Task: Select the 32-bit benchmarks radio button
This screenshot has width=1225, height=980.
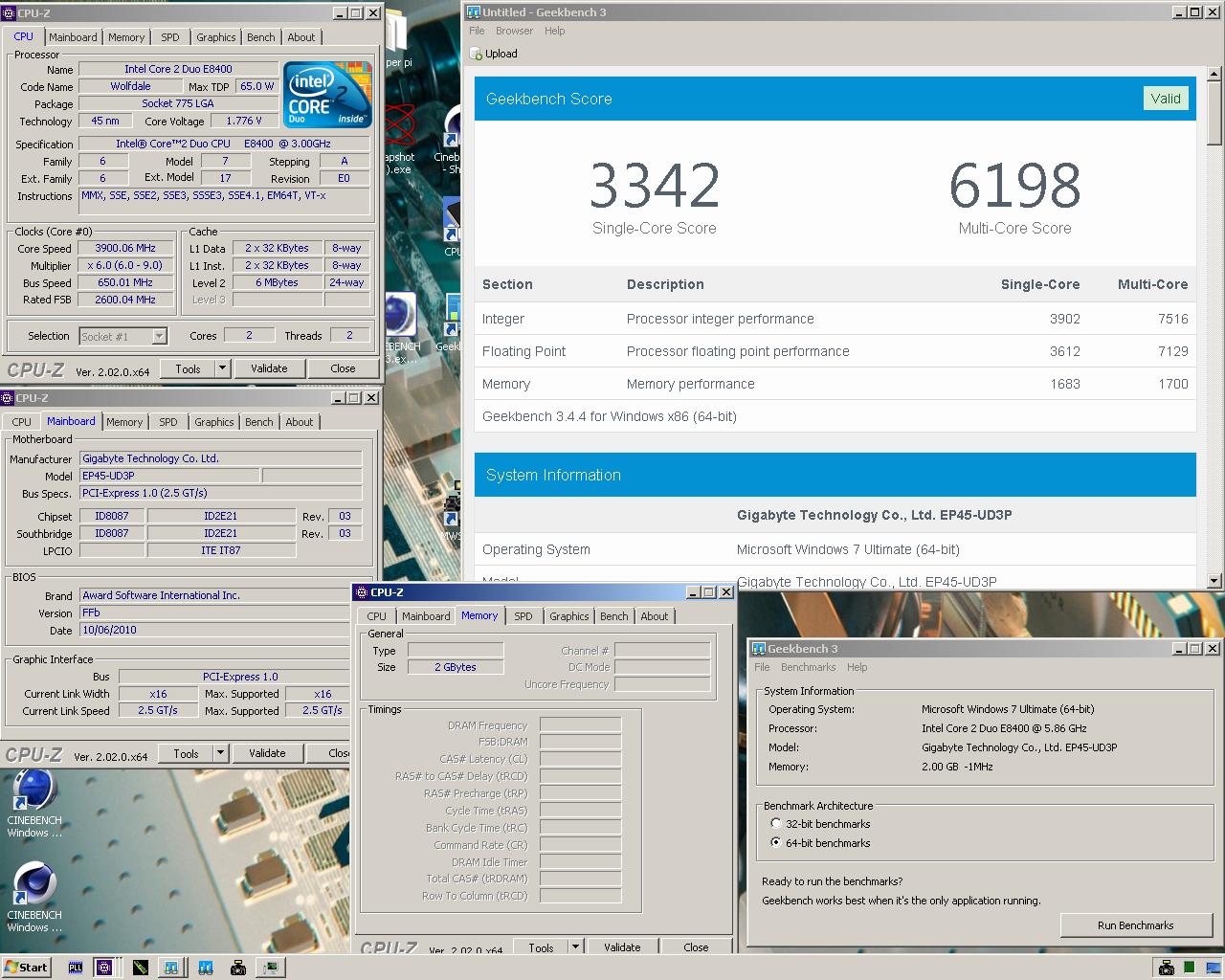Action: (776, 823)
